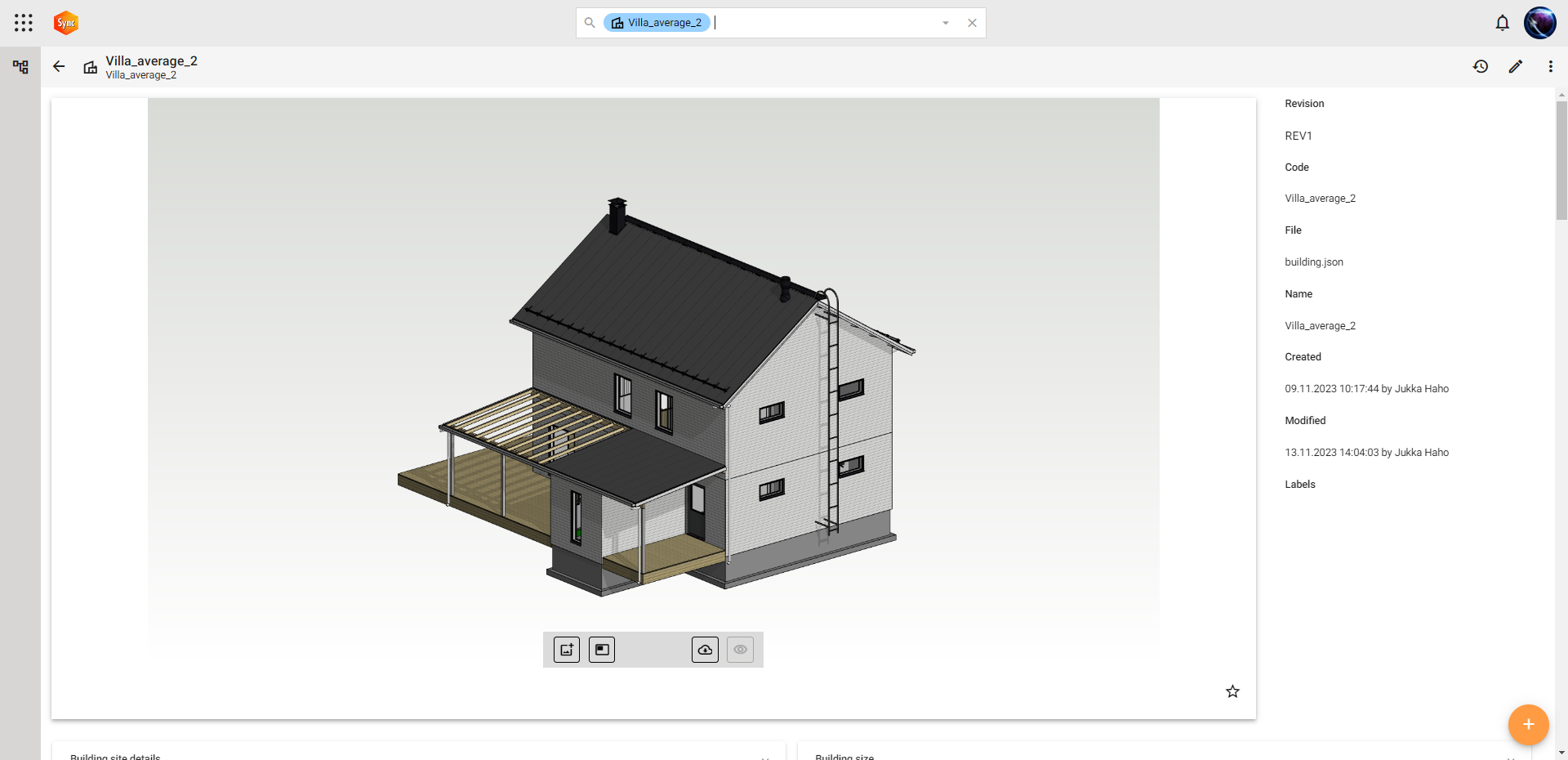This screenshot has width=1568, height=760.
Task: Download model with the cloud icon
Action: pyautogui.click(x=705, y=650)
